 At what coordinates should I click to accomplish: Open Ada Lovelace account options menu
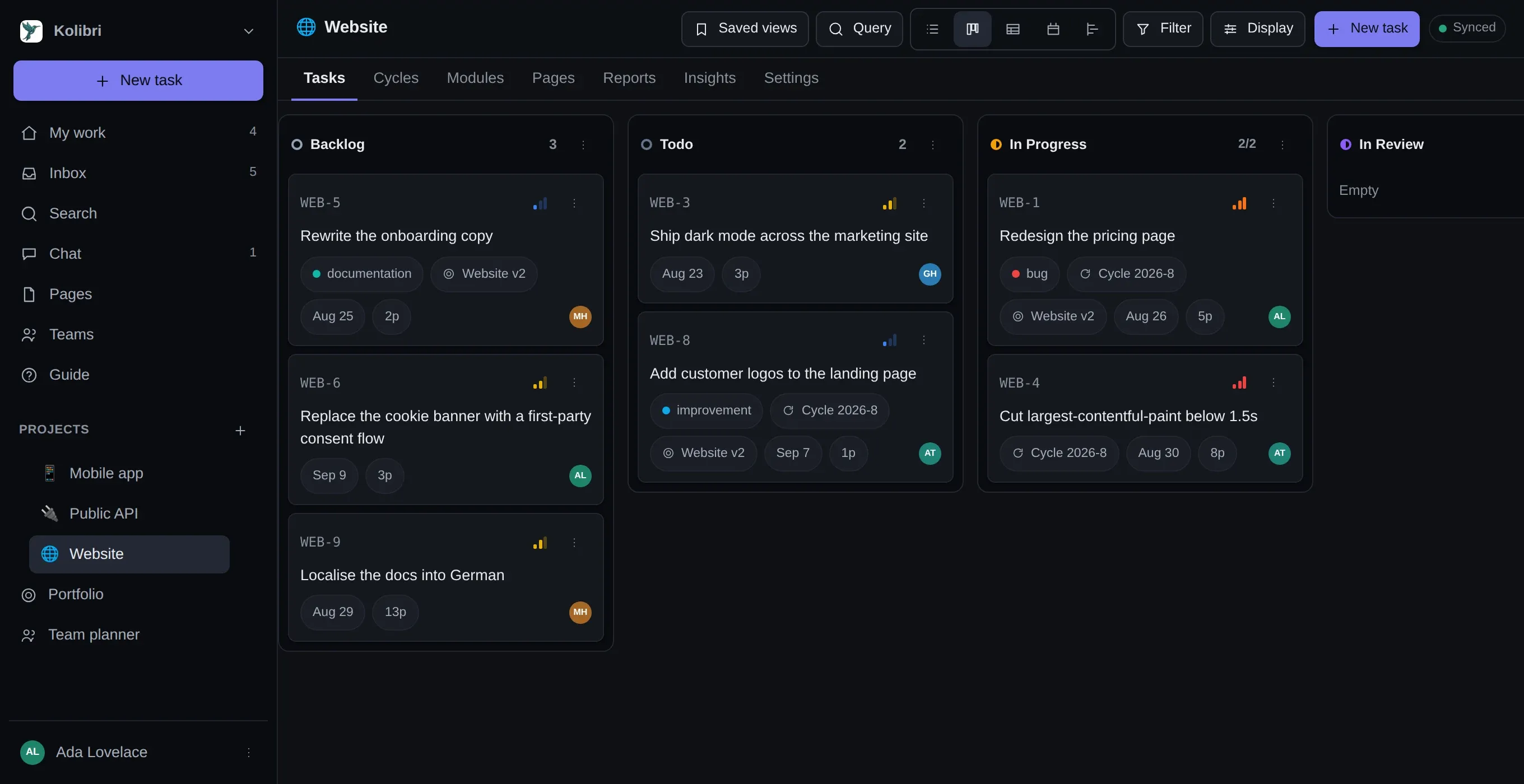248,752
